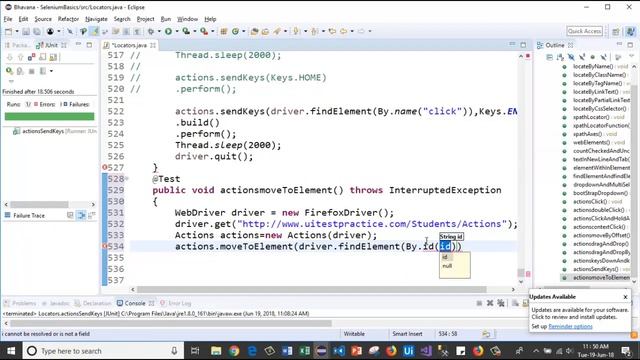The width and height of the screenshot is (640, 360).
Task: Open the File menu
Action: pyautogui.click(x=8, y=19)
